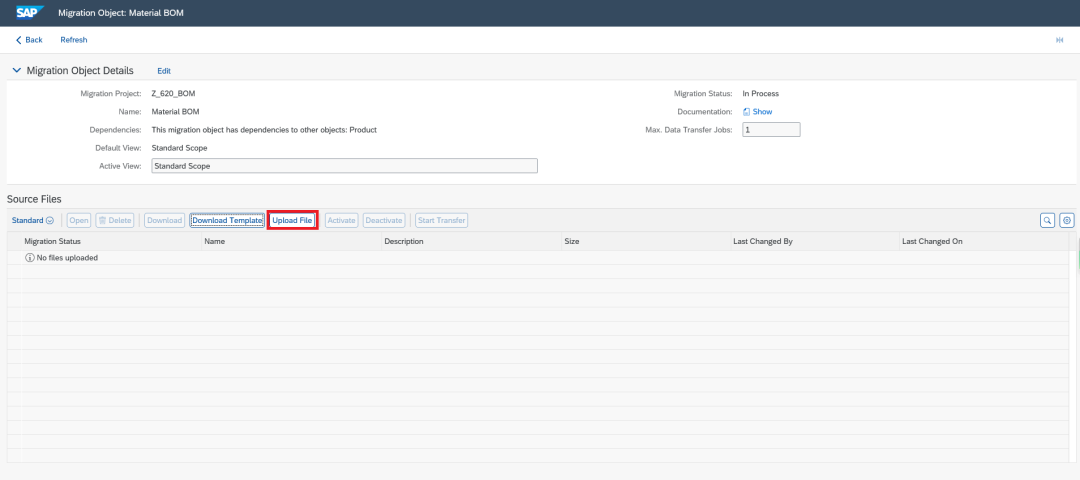The width and height of the screenshot is (1080, 480).
Task: Click the Last Changed By column header
Action: (x=814, y=242)
